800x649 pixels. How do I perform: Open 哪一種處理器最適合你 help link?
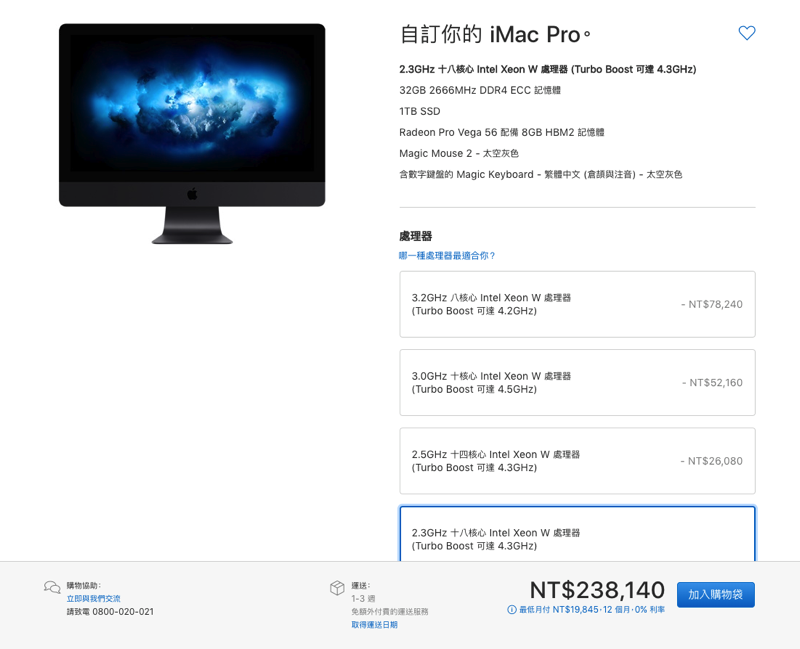447,256
